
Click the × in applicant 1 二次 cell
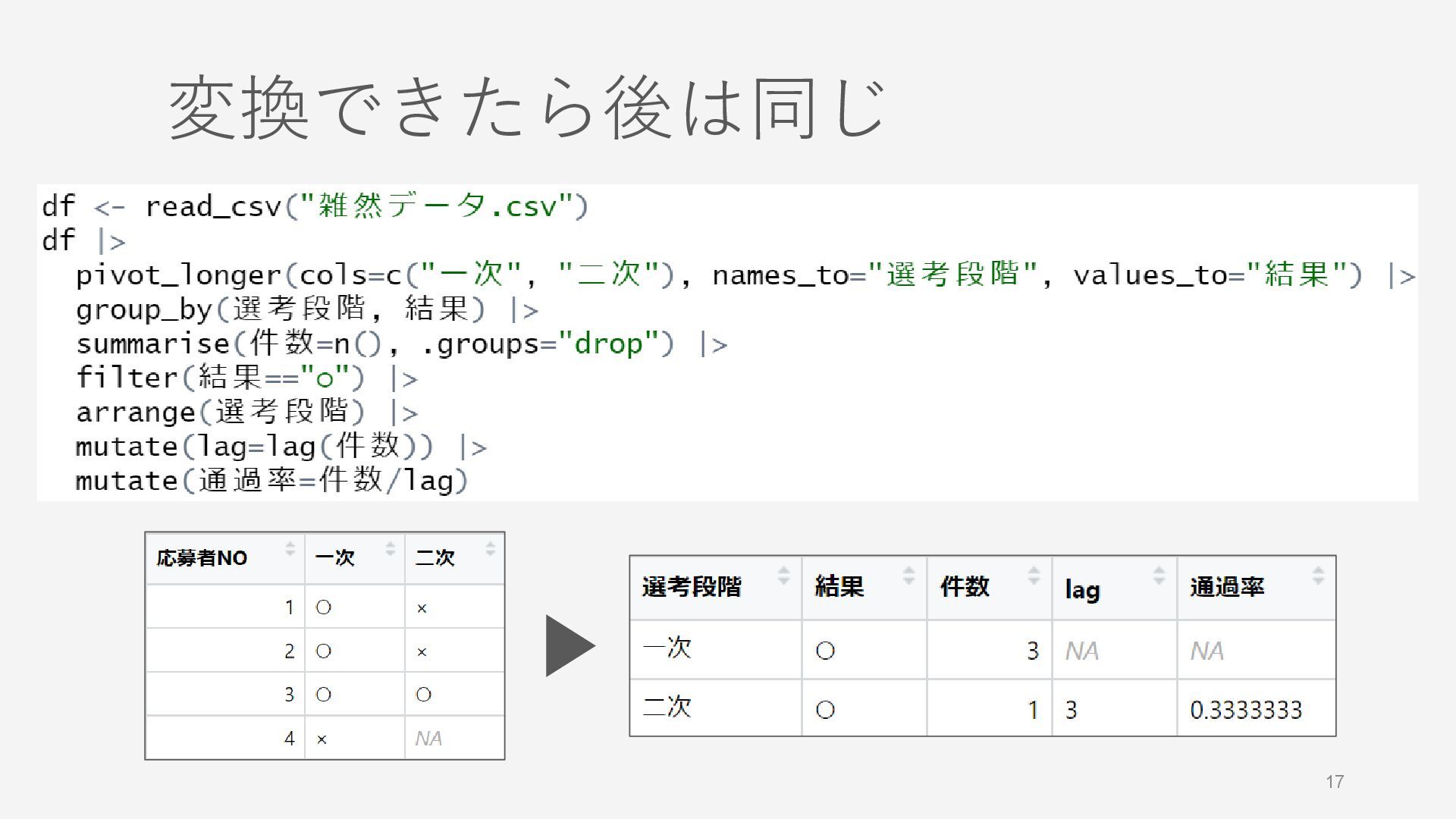coord(422,608)
